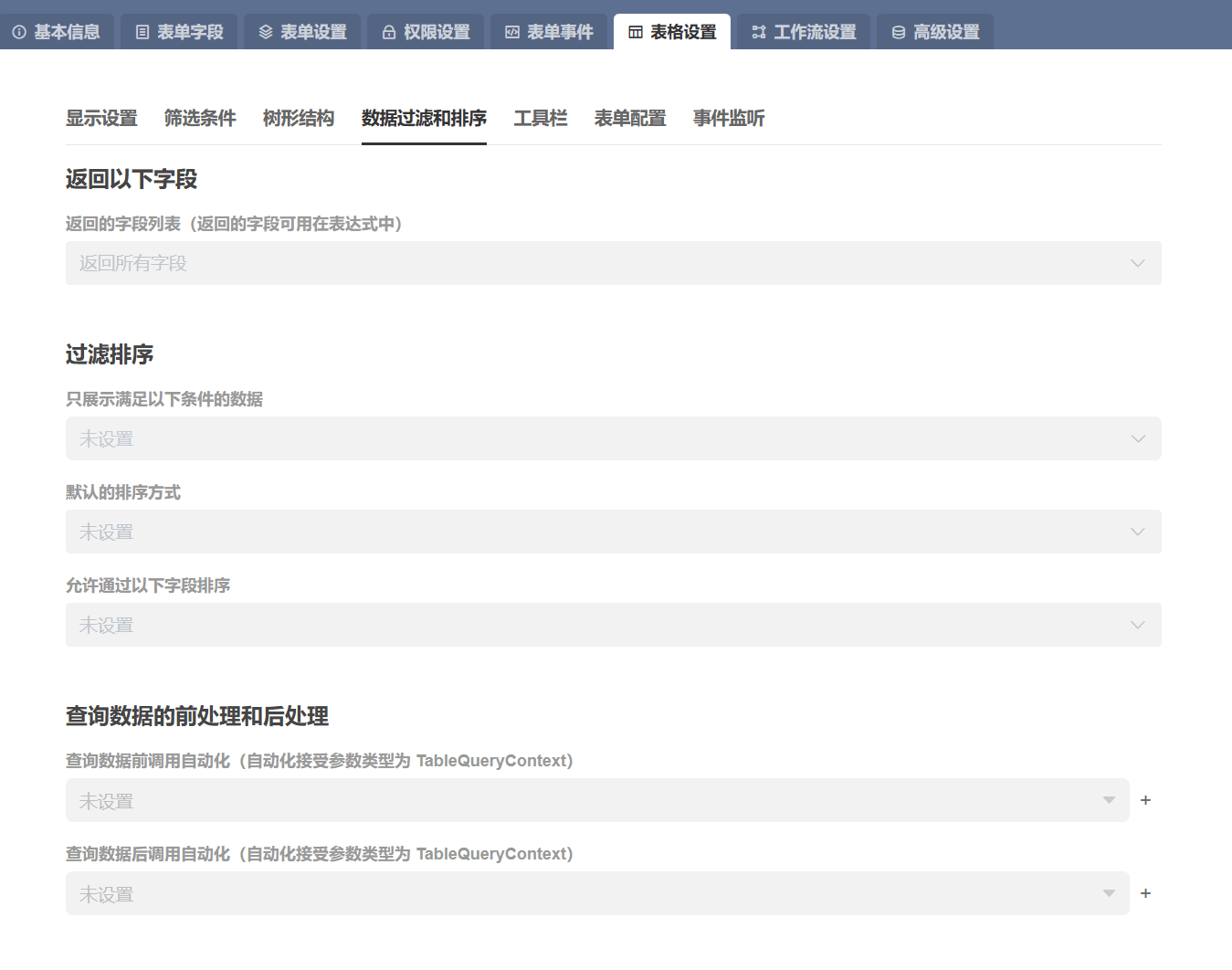Image resolution: width=1232 pixels, height=970 pixels.
Task: Switch to the 基本信息 tab
Action: pos(57,32)
